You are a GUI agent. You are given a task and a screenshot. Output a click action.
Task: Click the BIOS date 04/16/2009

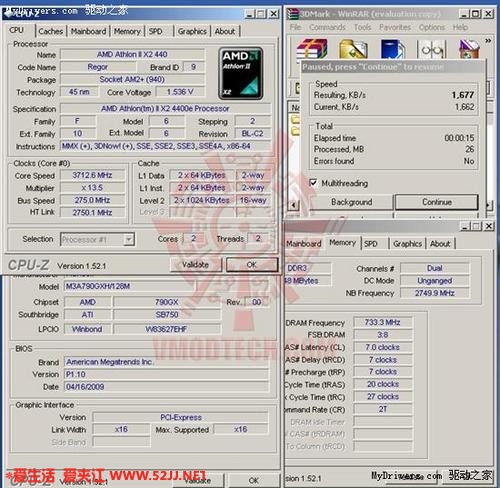pyautogui.click(x=166, y=387)
